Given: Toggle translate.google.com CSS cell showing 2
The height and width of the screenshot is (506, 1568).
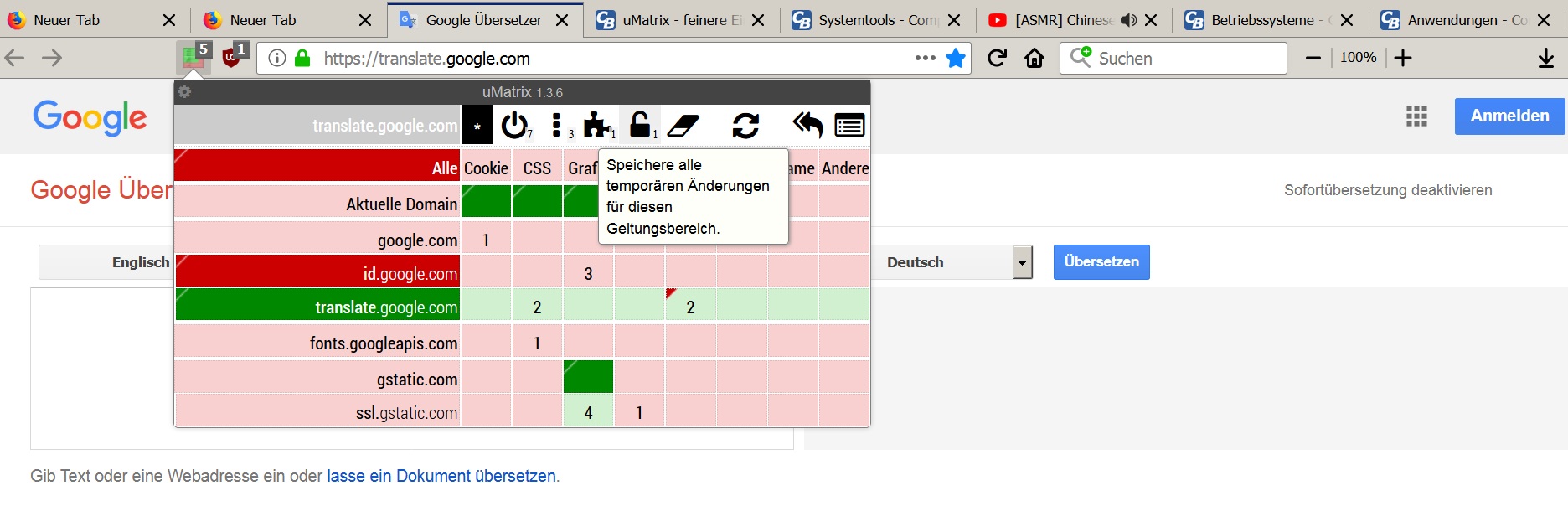Looking at the screenshot, I should coord(537,305).
